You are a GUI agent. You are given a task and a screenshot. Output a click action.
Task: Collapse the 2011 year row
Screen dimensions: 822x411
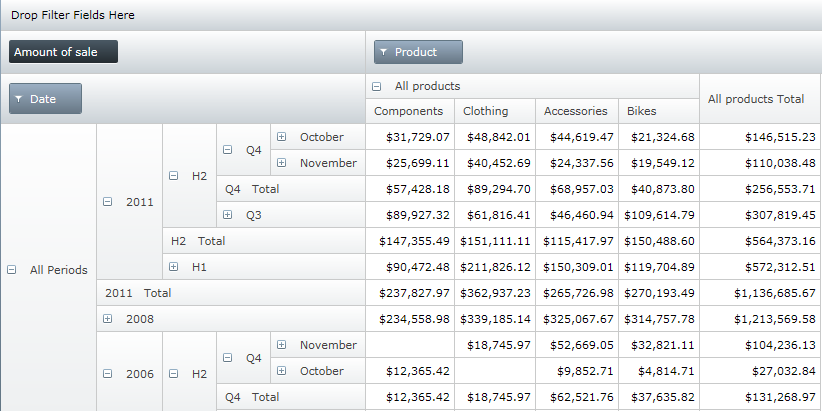pyautogui.click(x=108, y=202)
